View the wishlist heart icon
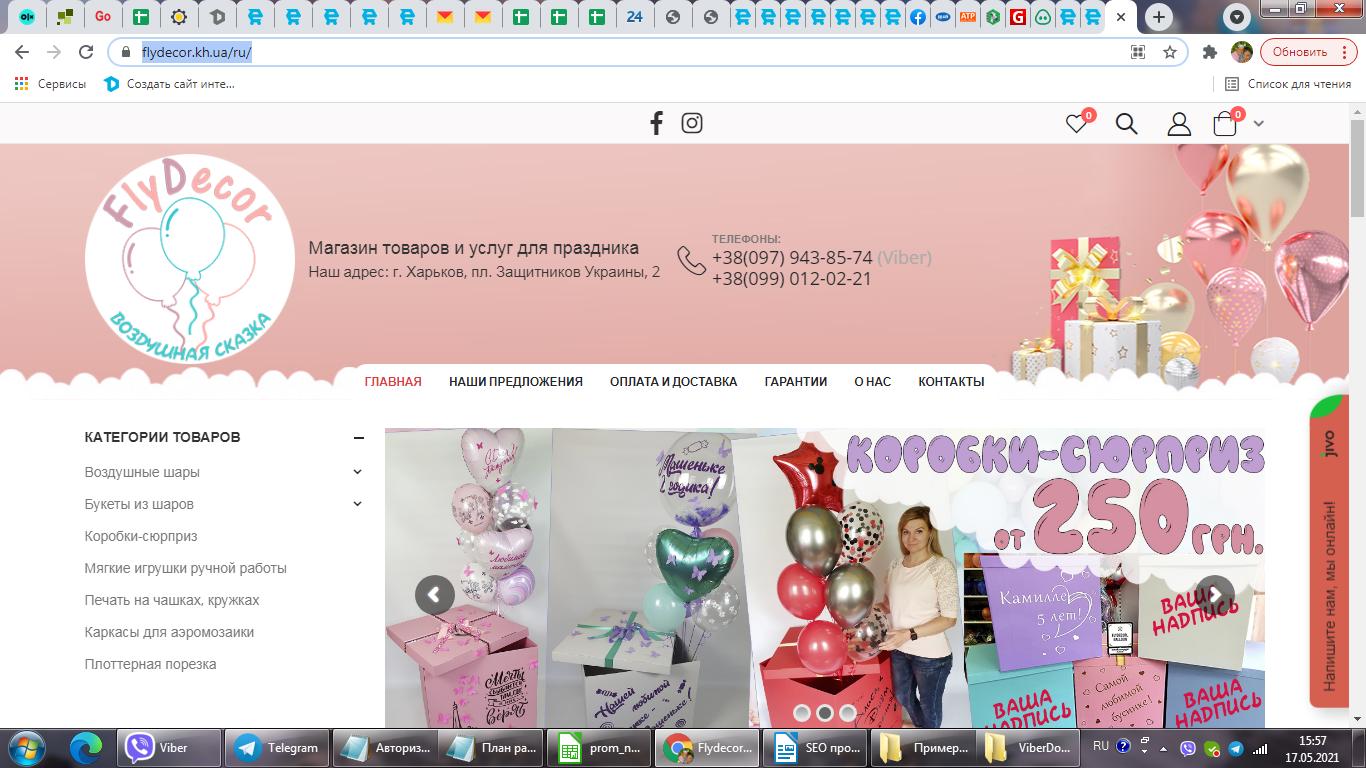 click(1076, 124)
